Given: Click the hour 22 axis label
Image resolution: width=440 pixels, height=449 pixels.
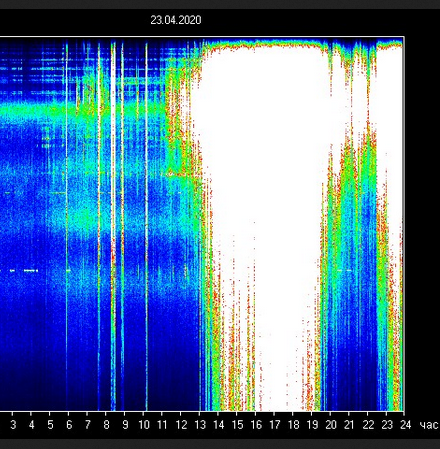Looking at the screenshot, I should click(368, 425).
